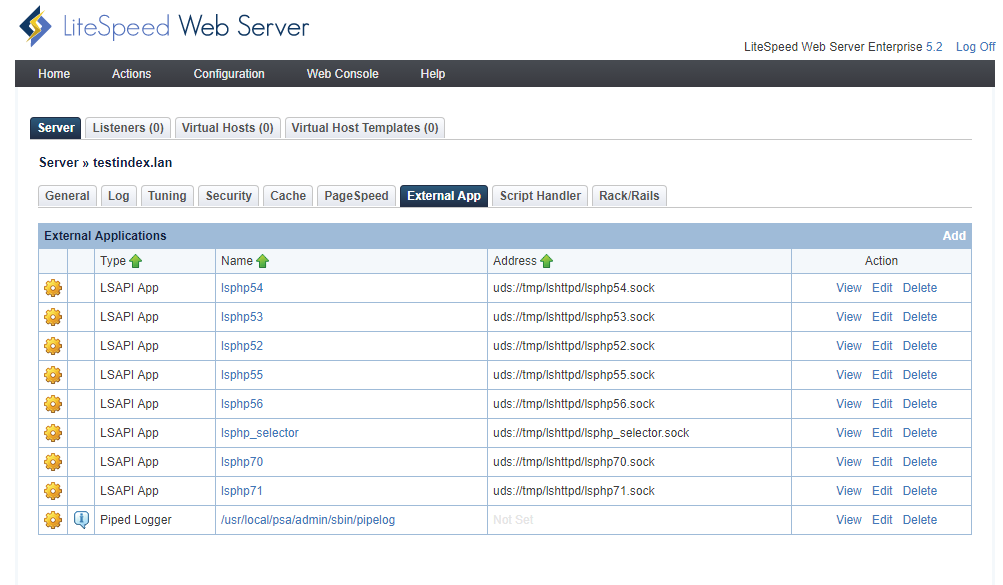Sort by Address using green arrow
The width and height of the screenshot is (1003, 585).
[x=546, y=261]
